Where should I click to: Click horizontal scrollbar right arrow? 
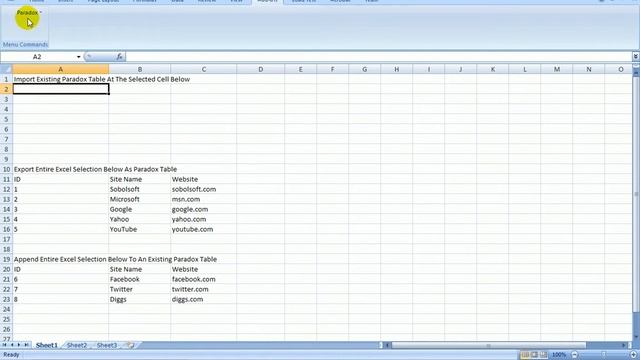[x=624, y=345]
